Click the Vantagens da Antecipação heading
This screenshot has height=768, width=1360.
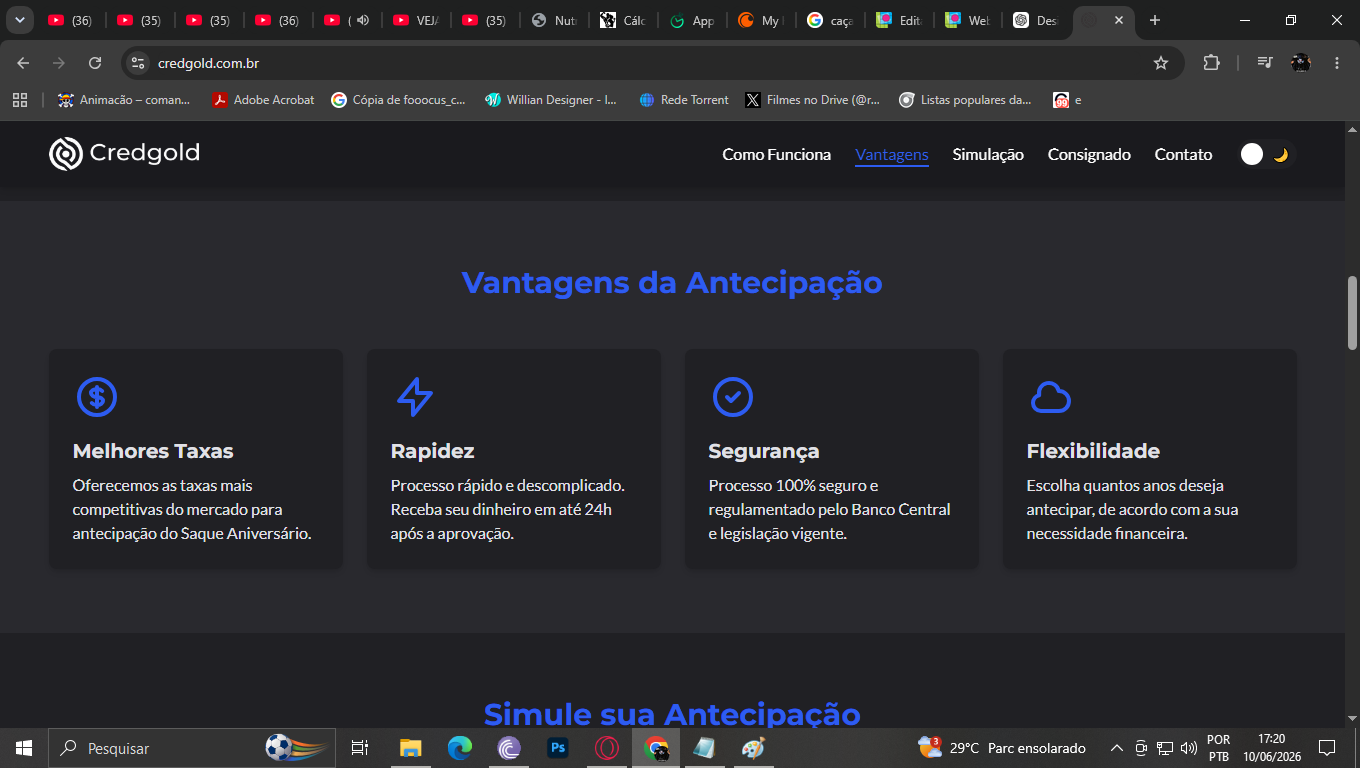click(x=672, y=283)
